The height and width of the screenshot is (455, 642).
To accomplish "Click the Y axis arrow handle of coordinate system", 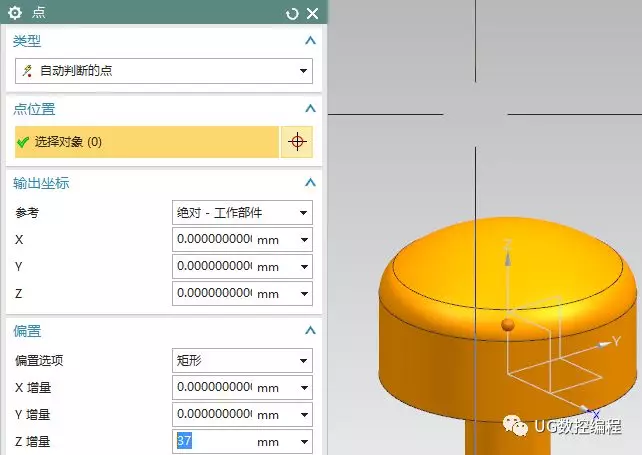I will [x=603, y=345].
